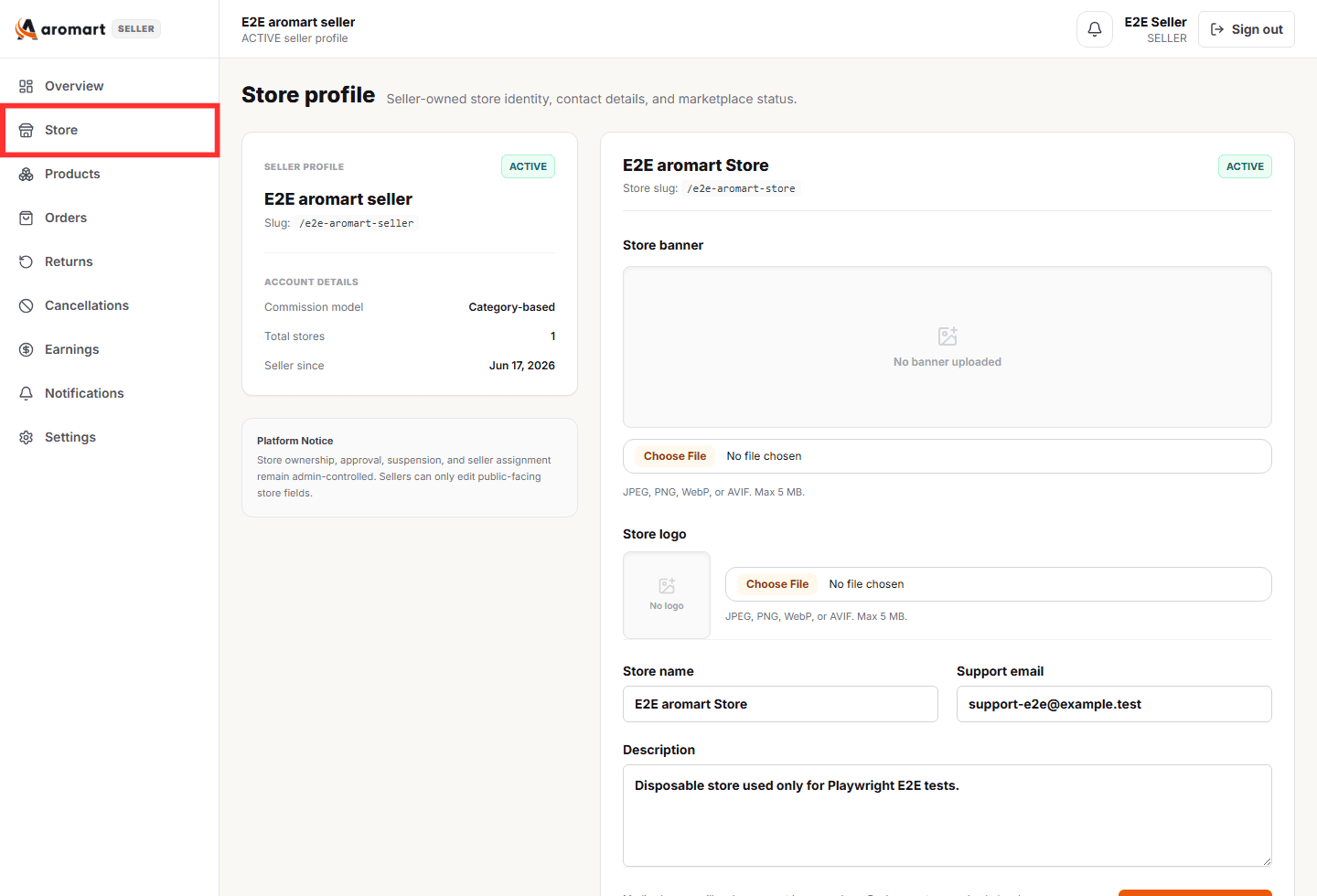Click the Total stores value 1

(552, 336)
